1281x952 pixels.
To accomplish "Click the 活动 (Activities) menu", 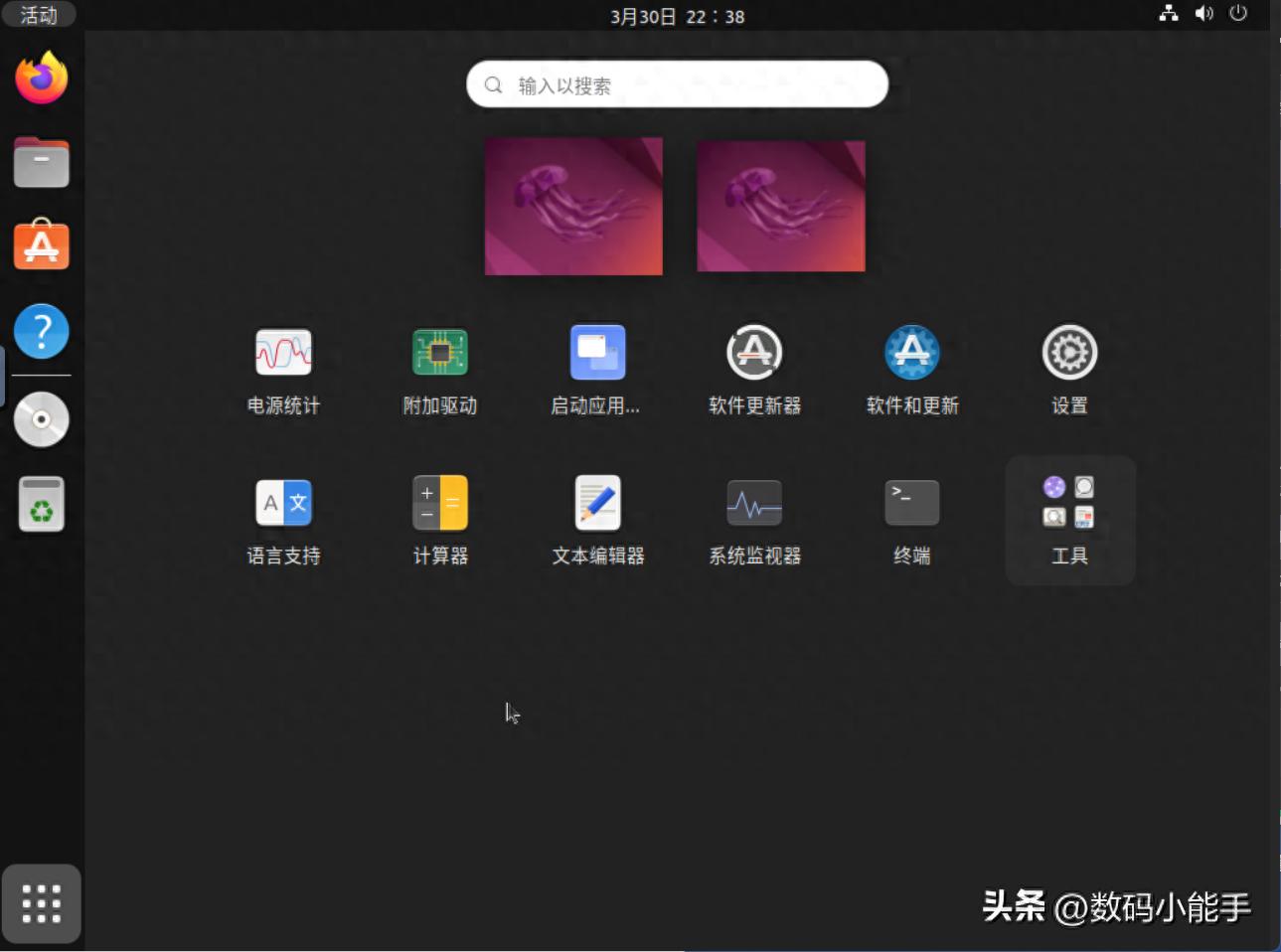I will click(x=40, y=15).
